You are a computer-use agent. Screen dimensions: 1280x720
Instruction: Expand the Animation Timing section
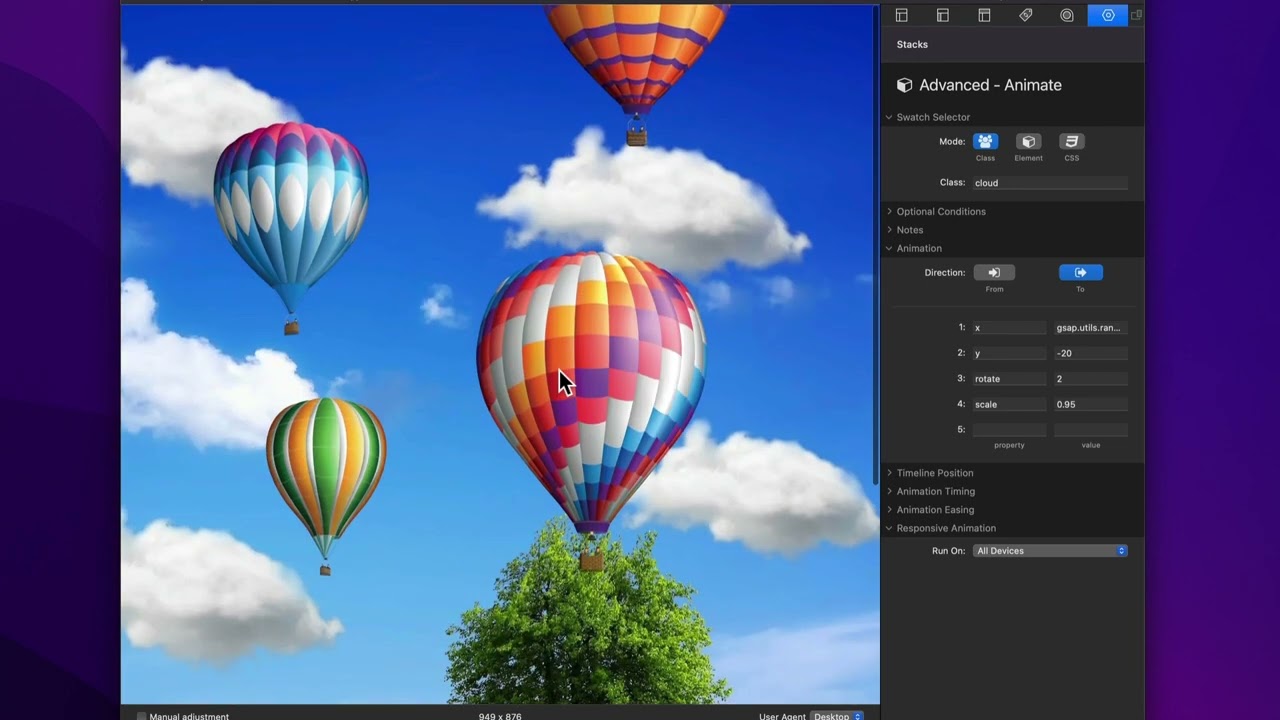click(889, 491)
